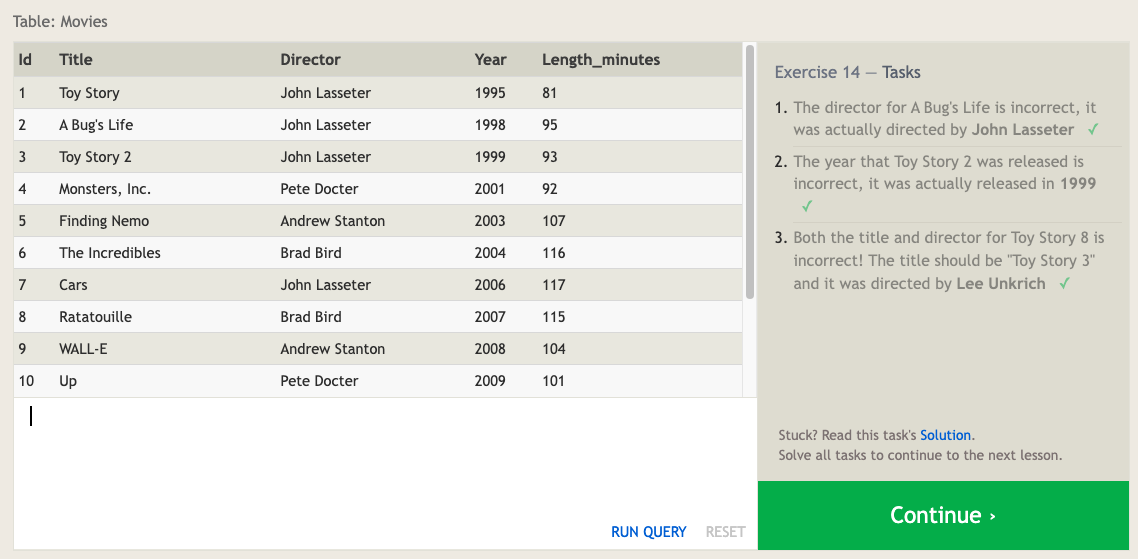Click Brad Bird in The Incredibles row
This screenshot has height=559, width=1138.
pos(311,253)
